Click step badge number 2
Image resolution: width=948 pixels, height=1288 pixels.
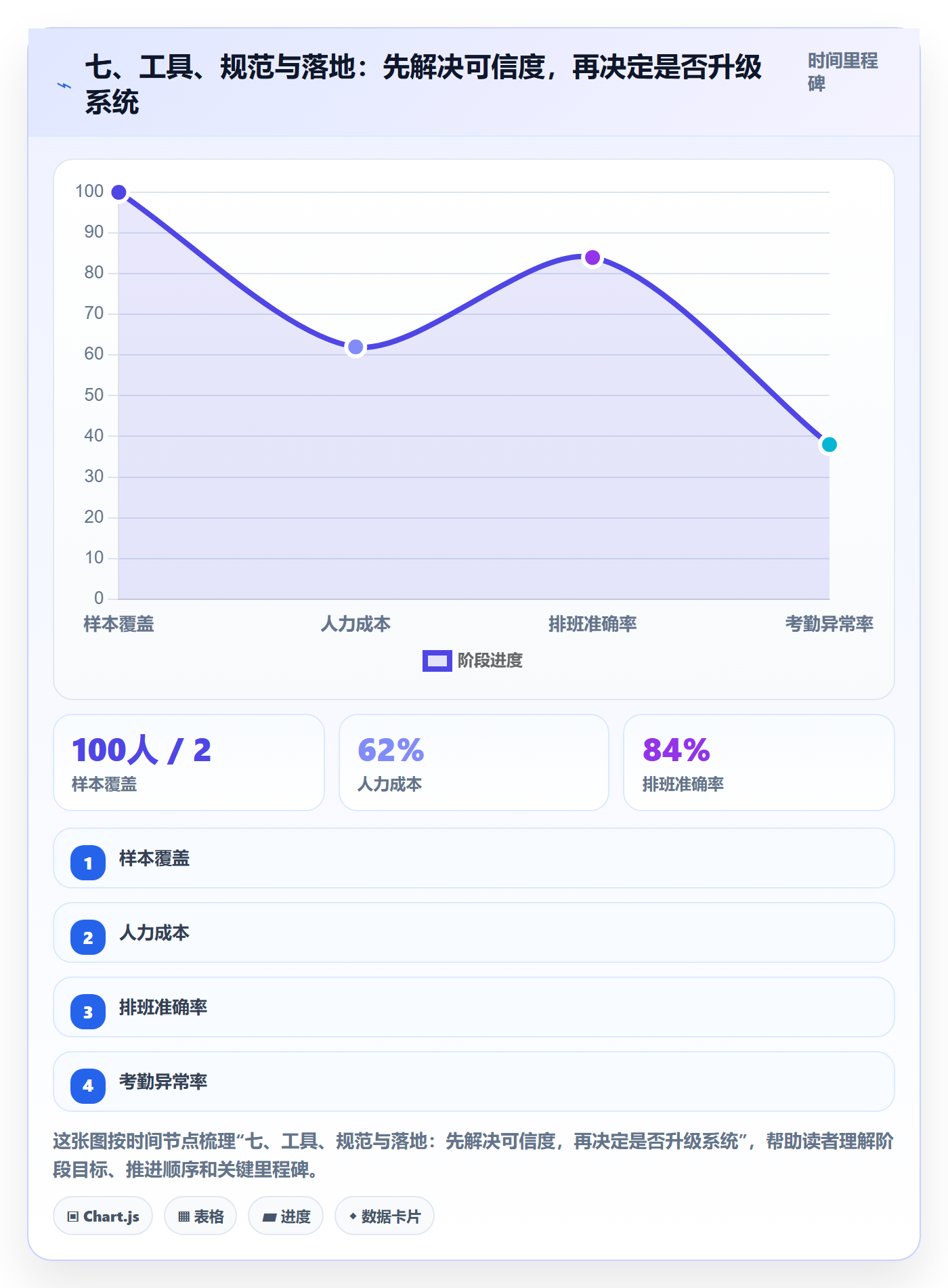pos(88,937)
